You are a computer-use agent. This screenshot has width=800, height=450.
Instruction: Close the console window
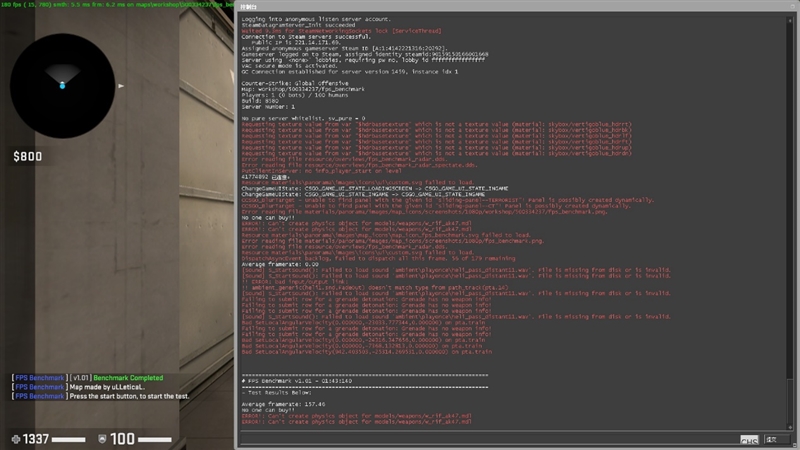(x=793, y=6)
